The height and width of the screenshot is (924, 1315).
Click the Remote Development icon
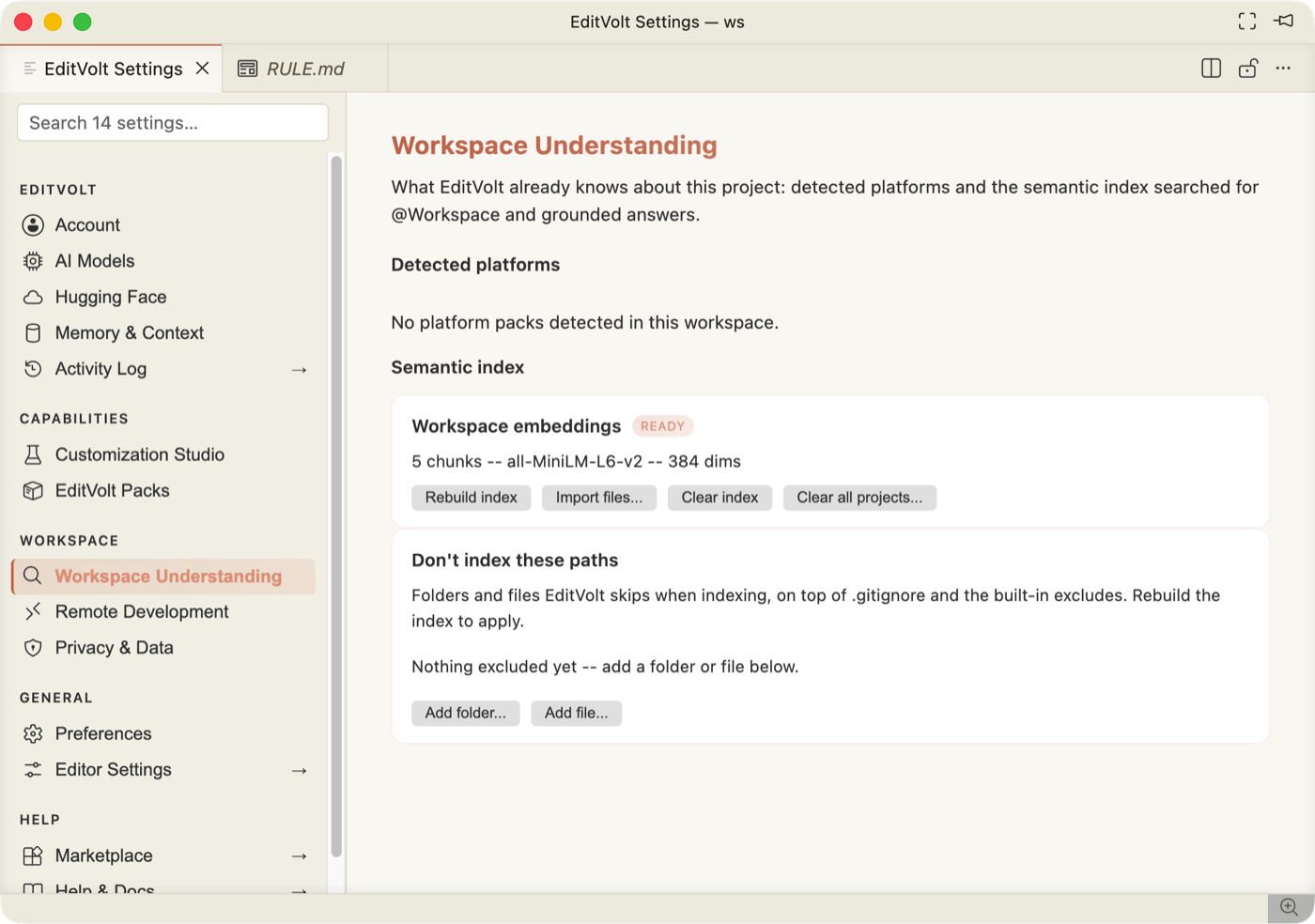[x=33, y=611]
